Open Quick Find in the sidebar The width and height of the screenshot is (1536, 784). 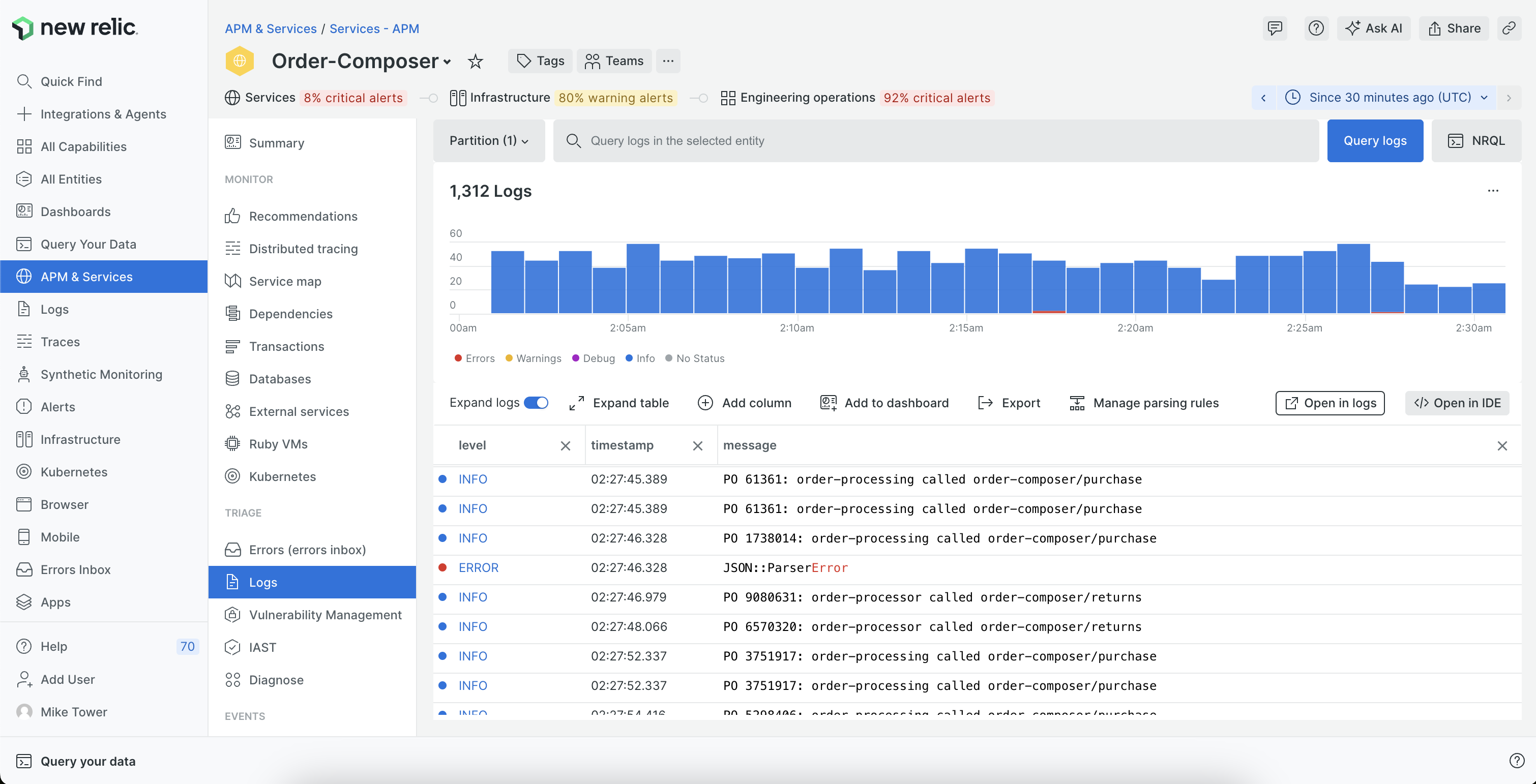[73, 81]
